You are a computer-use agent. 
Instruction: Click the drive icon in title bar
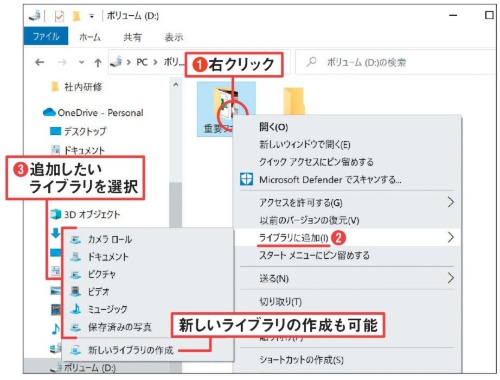point(35,15)
